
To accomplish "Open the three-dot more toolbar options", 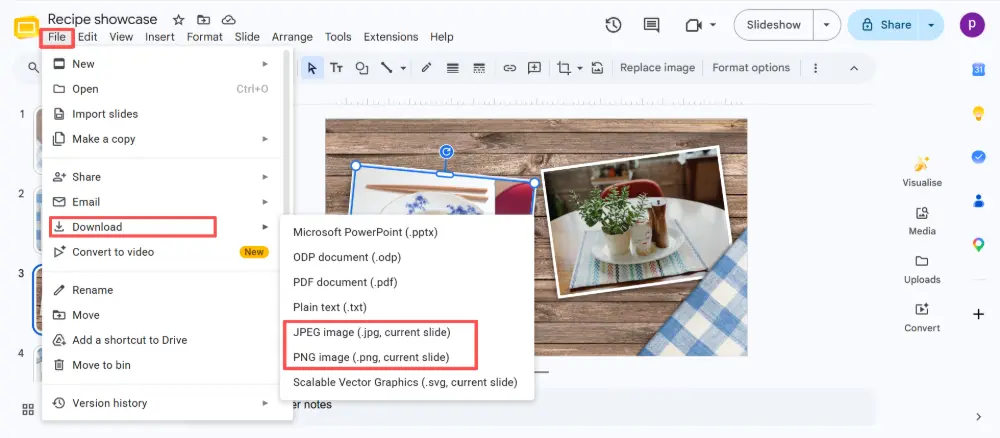I will (815, 68).
